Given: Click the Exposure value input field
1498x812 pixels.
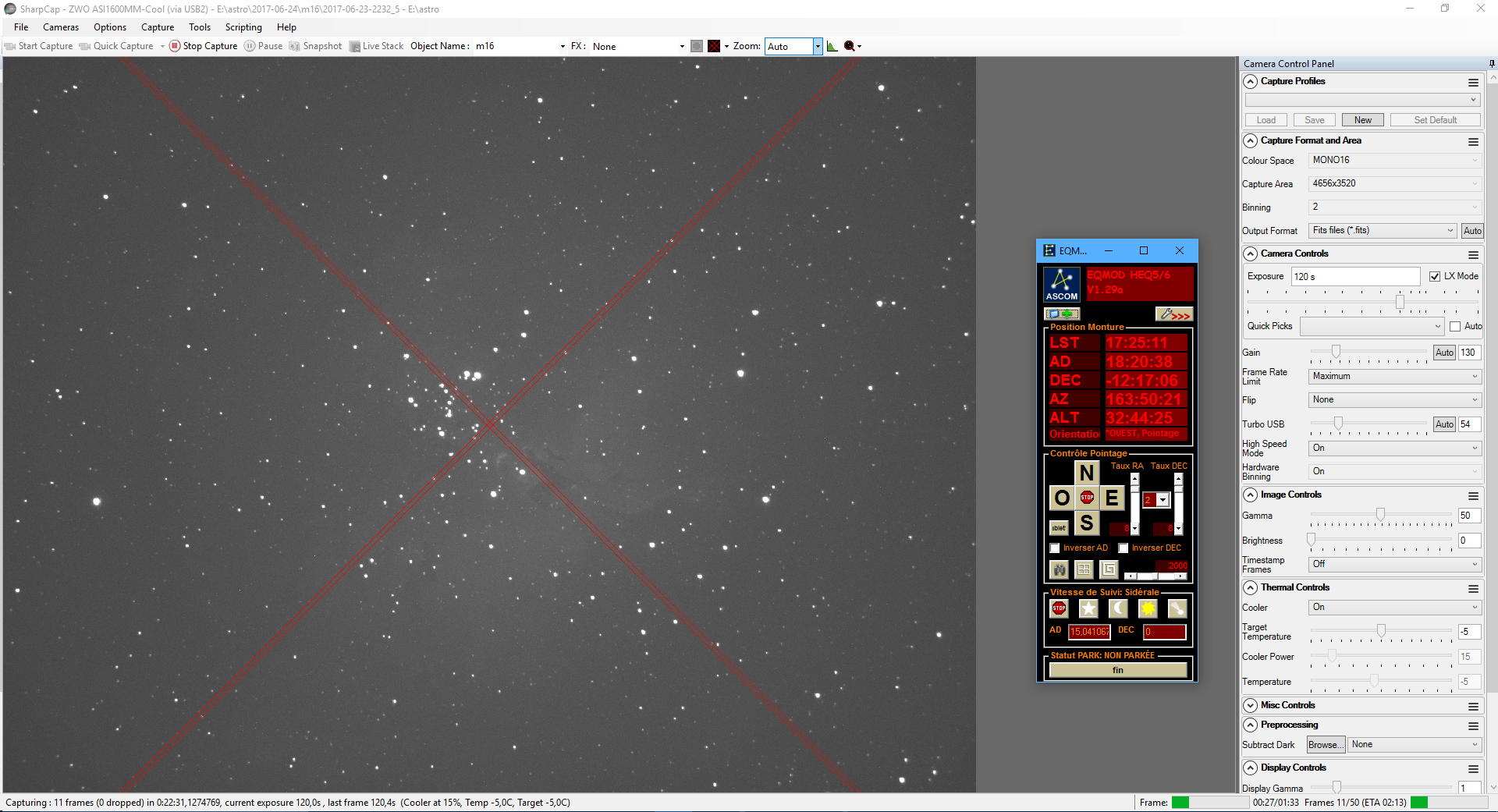Looking at the screenshot, I should point(1356,277).
